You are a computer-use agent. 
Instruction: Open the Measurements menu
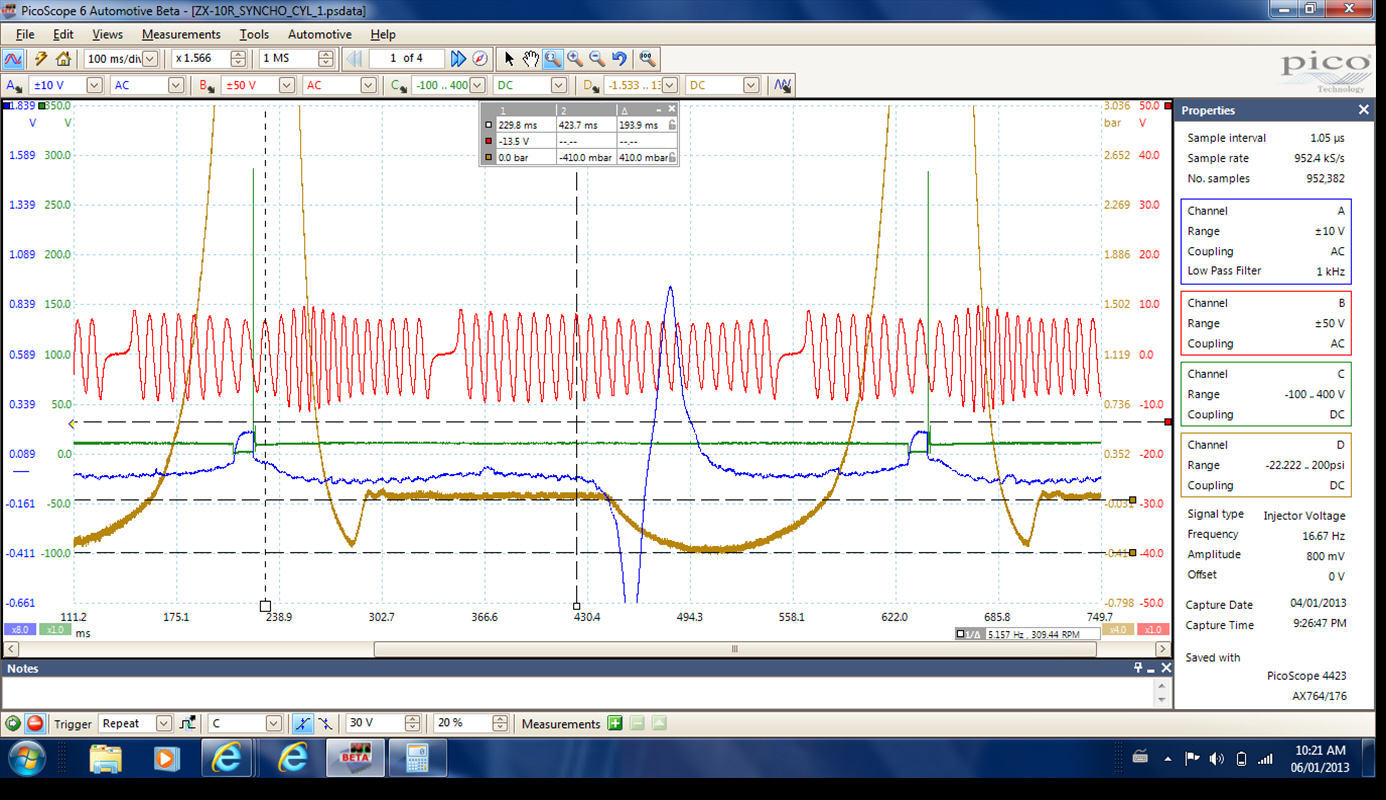coord(181,34)
